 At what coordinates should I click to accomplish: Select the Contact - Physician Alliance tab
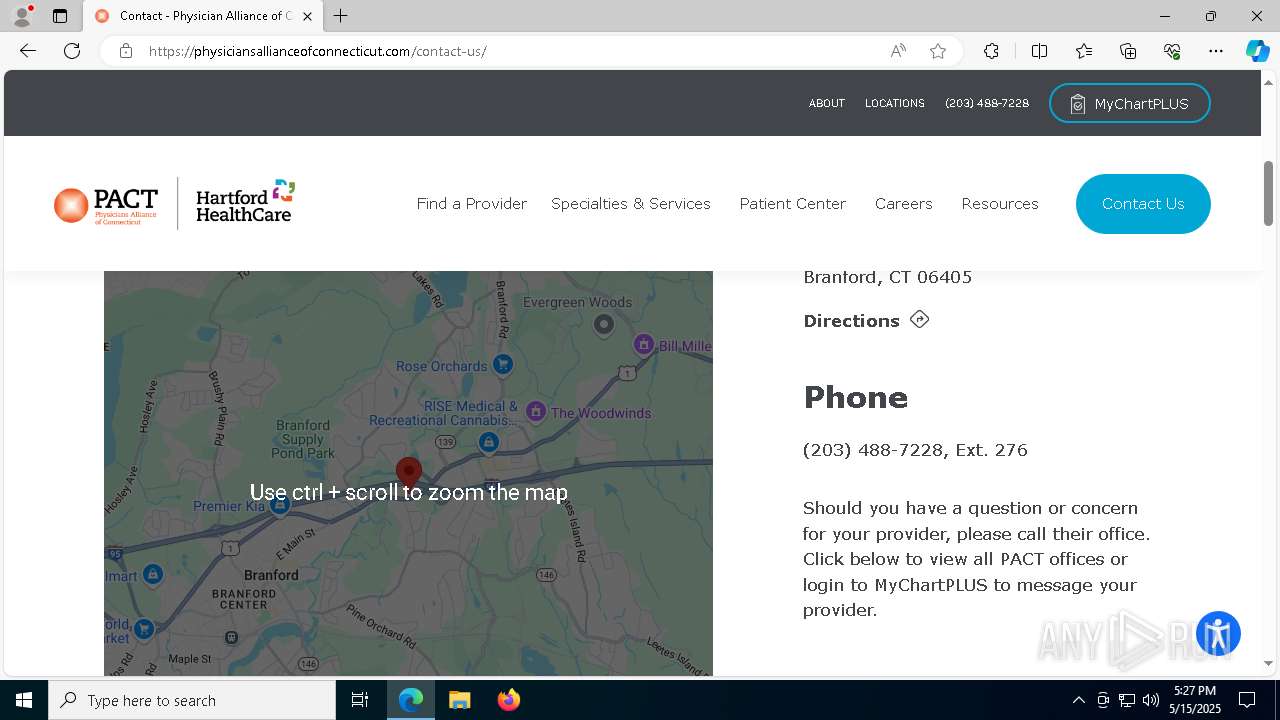(202, 16)
